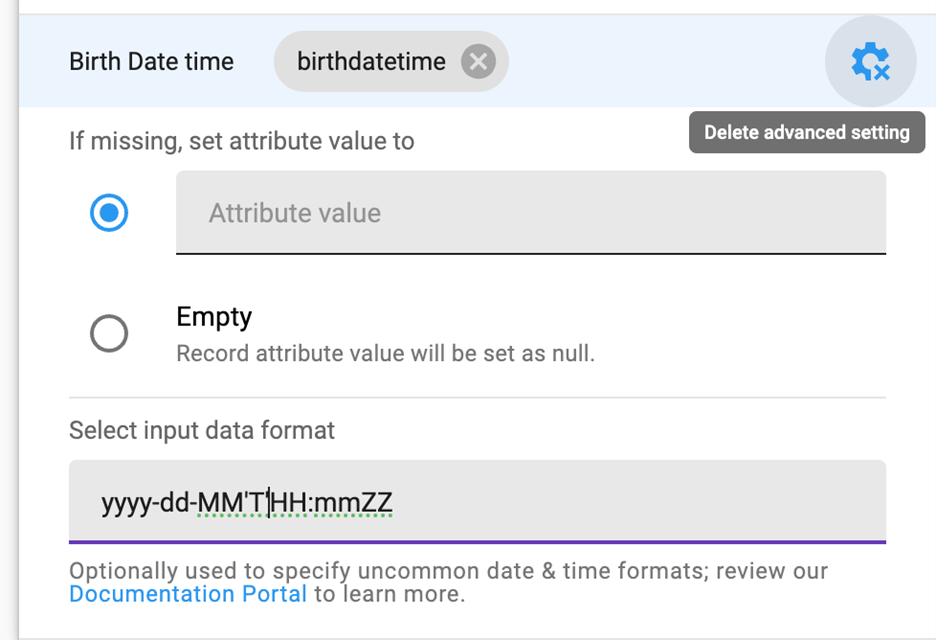Enable the top radio option for attribute value
The width and height of the screenshot is (936, 640).
109,213
